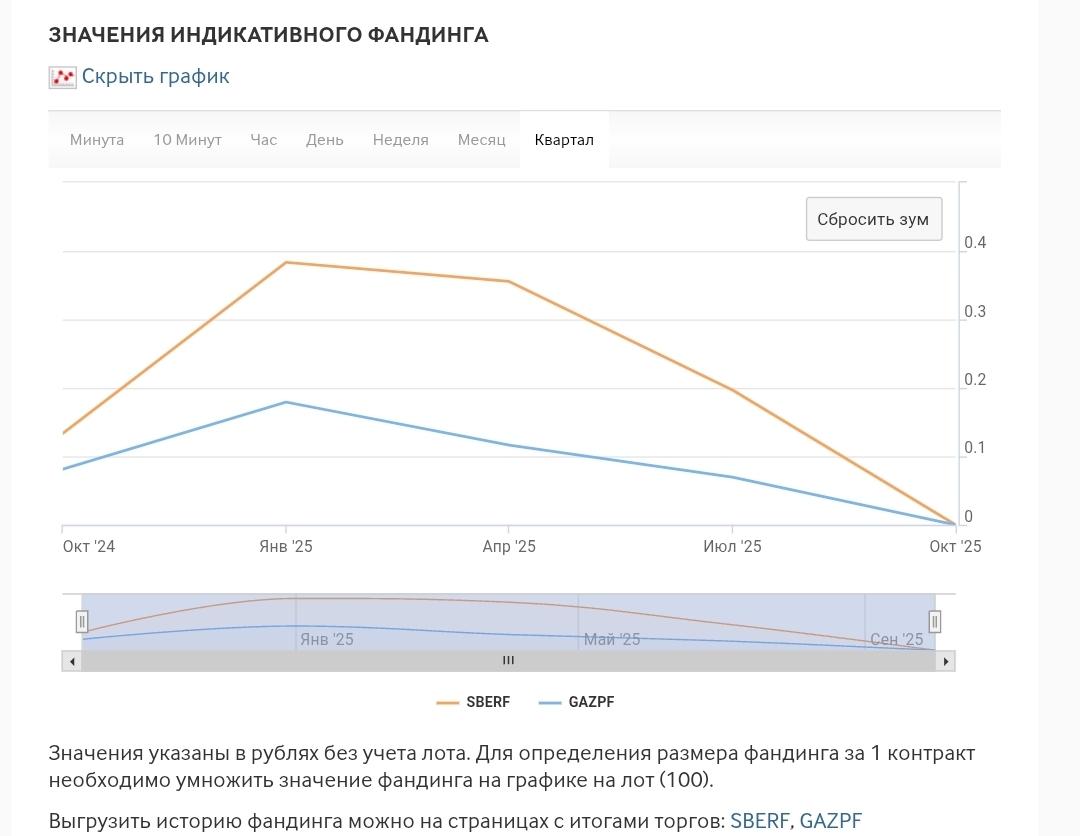Click the orange SBERF peak at Янв '25
1080x836 pixels.
point(286,263)
